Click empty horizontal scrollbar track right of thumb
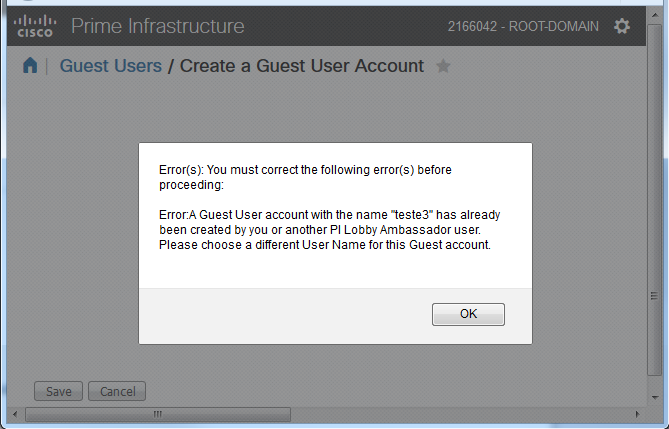 tap(461, 414)
